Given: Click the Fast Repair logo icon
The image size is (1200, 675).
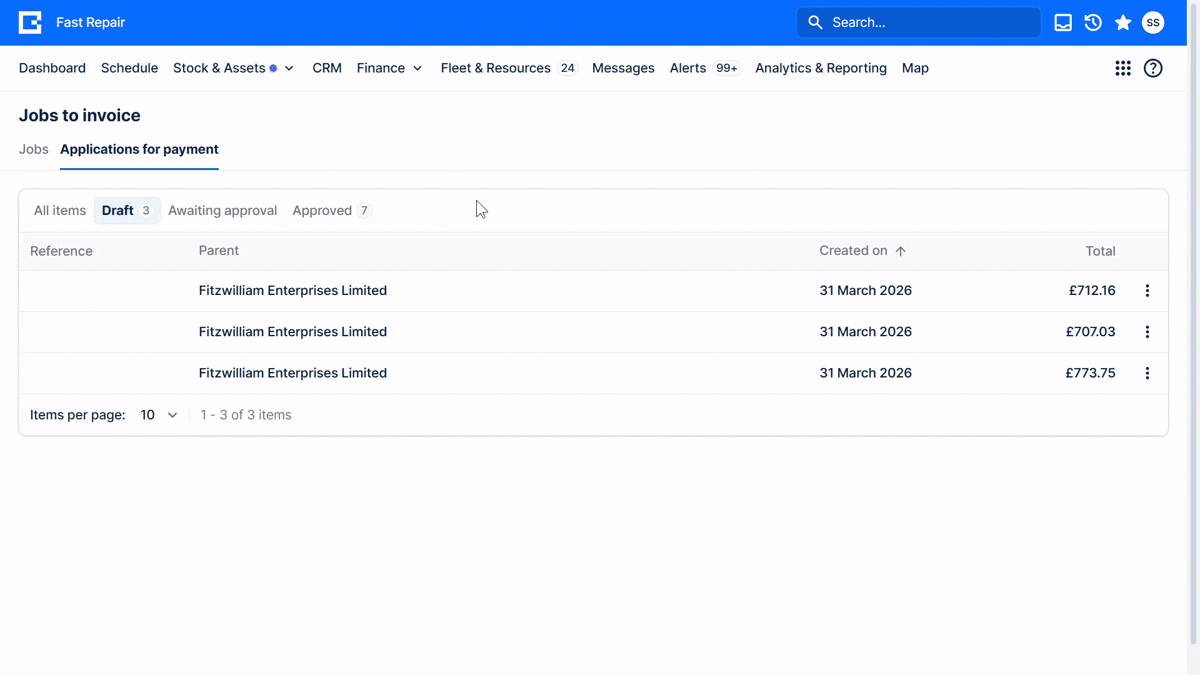Looking at the screenshot, I should pos(30,22).
